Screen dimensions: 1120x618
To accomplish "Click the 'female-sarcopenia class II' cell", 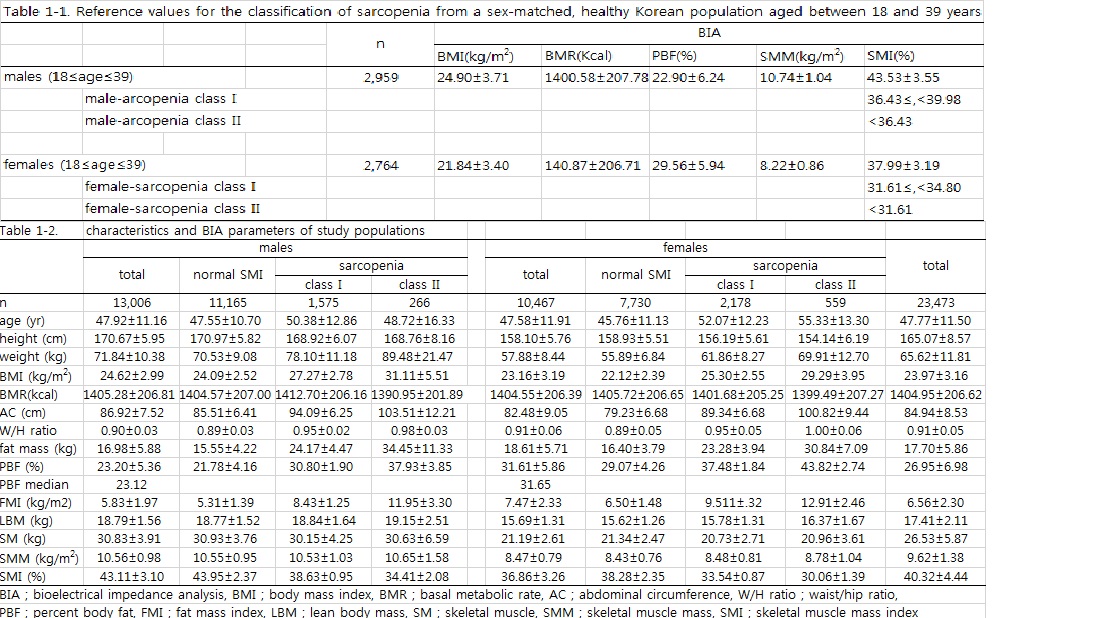I will (x=172, y=209).
